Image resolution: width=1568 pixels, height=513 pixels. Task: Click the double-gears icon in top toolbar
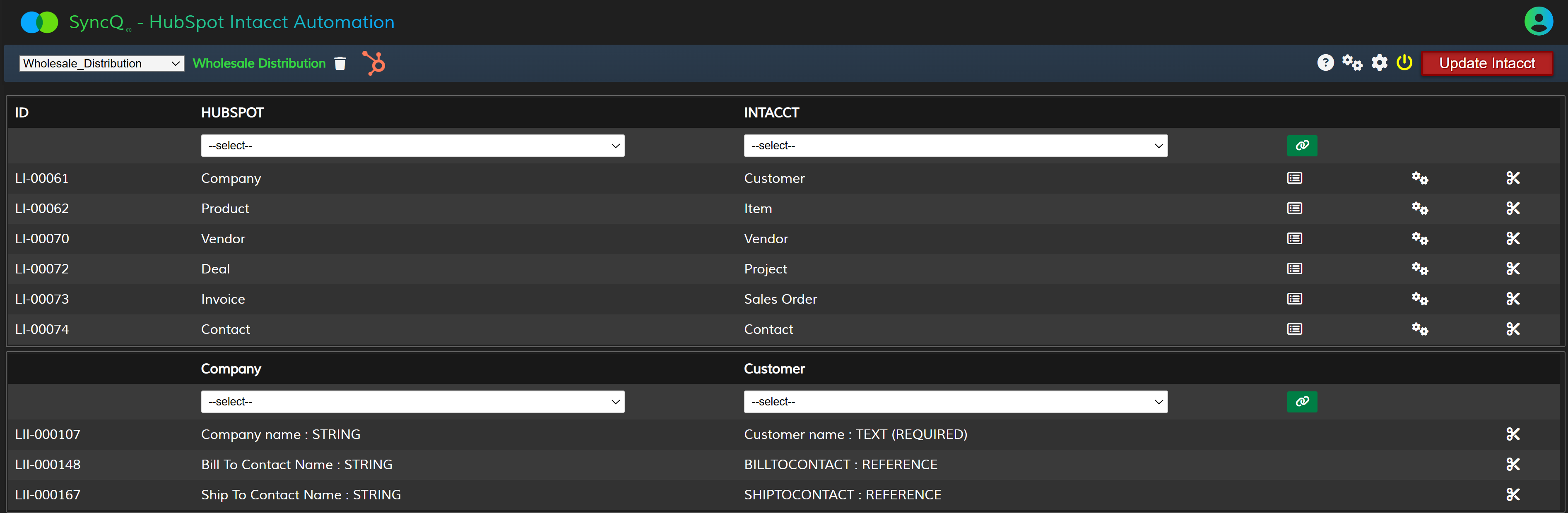(1352, 63)
